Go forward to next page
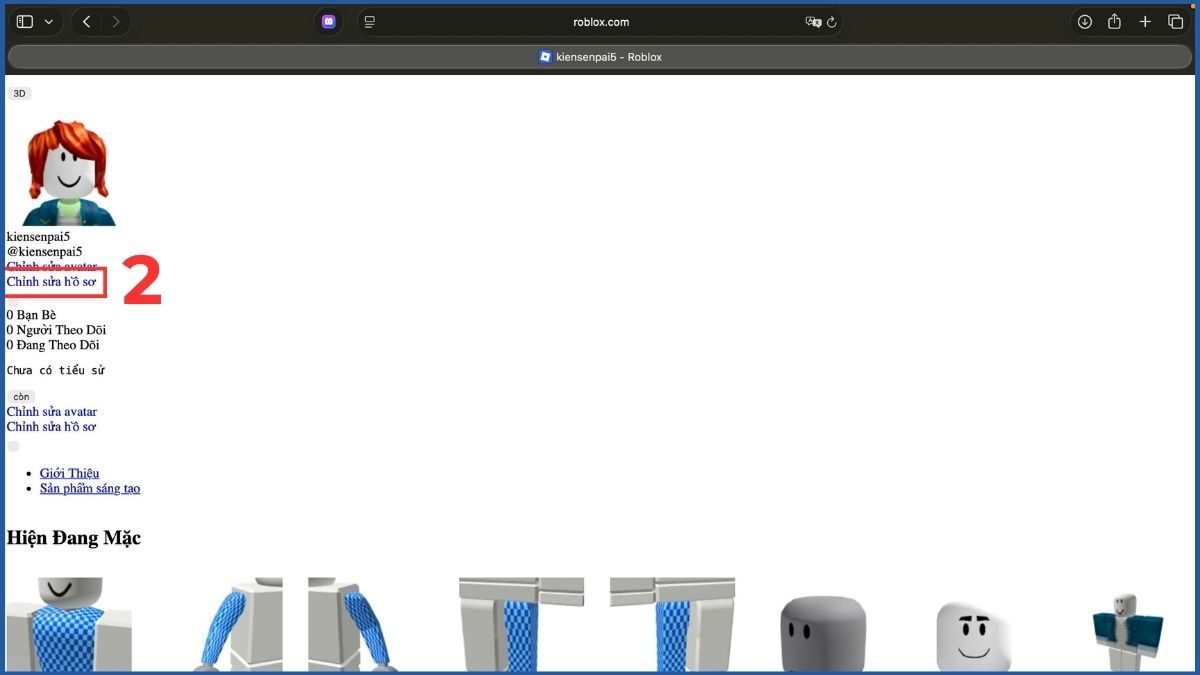 (116, 22)
